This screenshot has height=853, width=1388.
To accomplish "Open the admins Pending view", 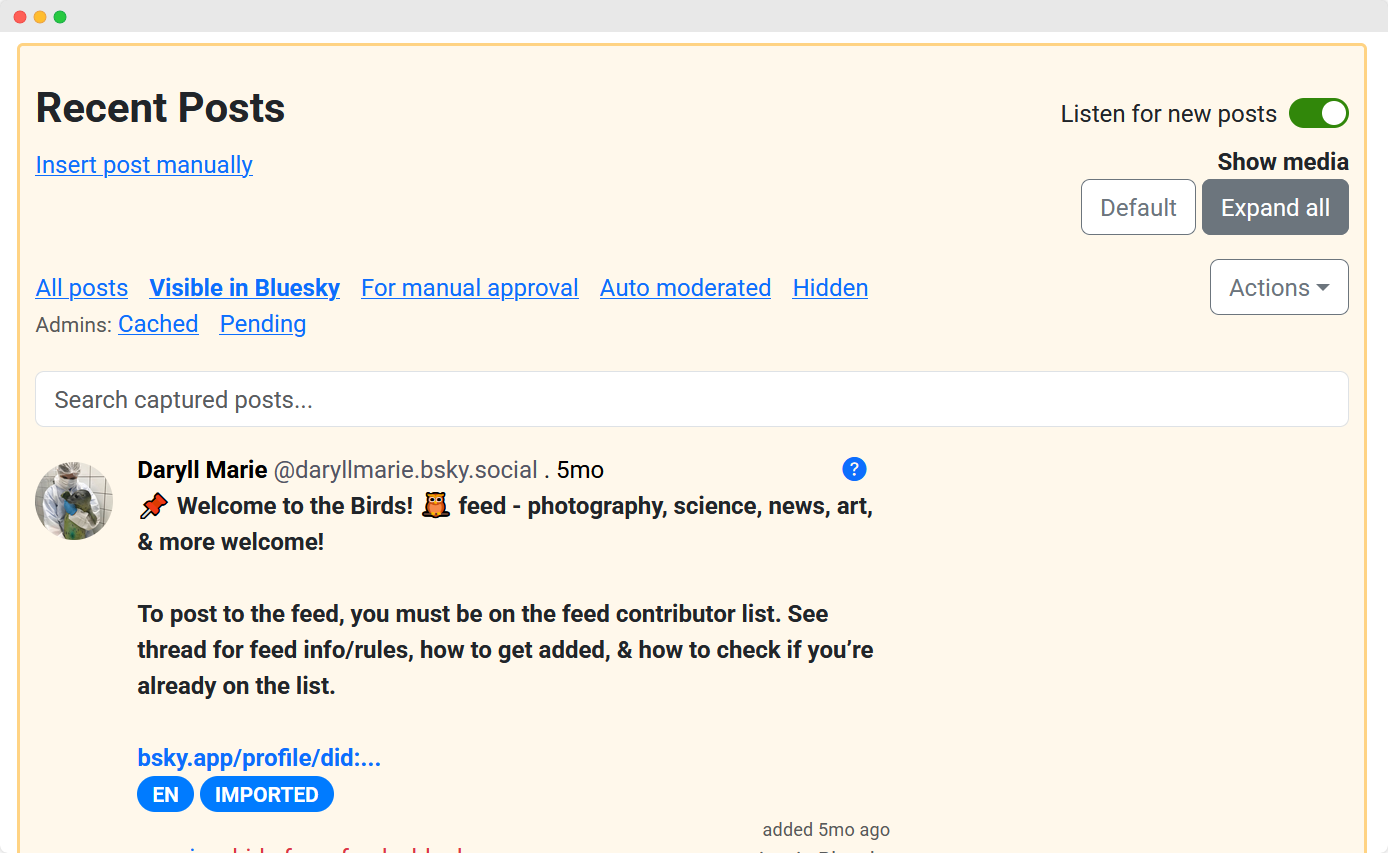I will tap(262, 323).
